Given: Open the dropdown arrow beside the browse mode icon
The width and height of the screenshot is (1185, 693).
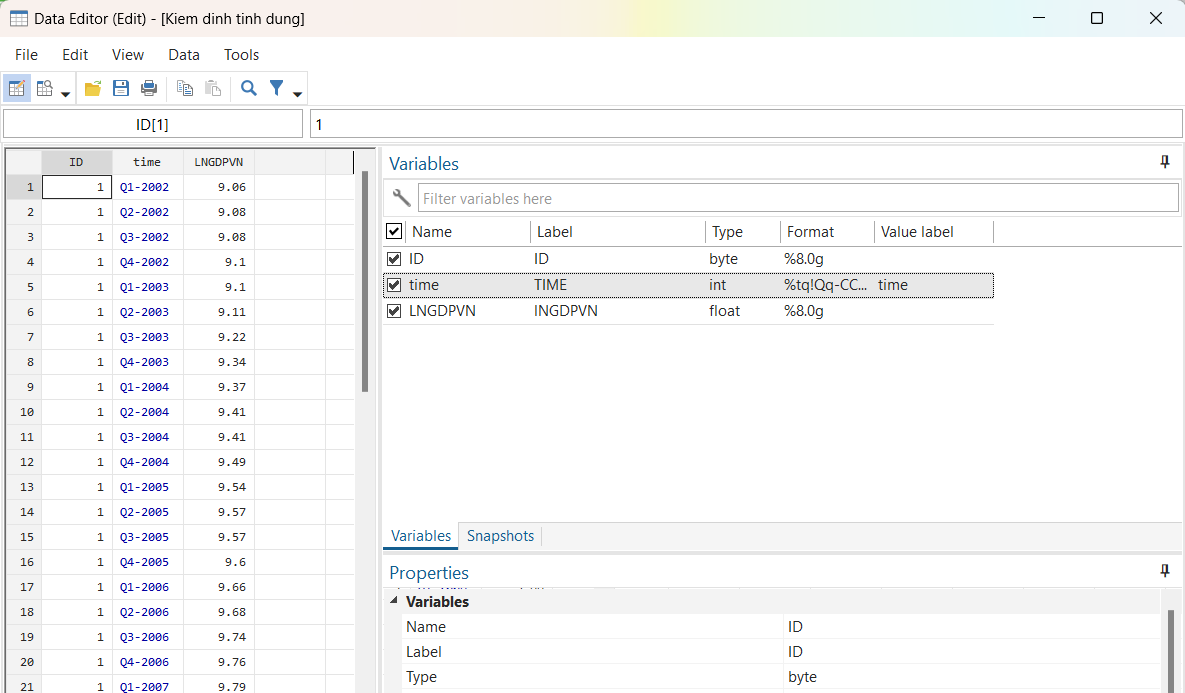Looking at the screenshot, I should click(x=66, y=94).
